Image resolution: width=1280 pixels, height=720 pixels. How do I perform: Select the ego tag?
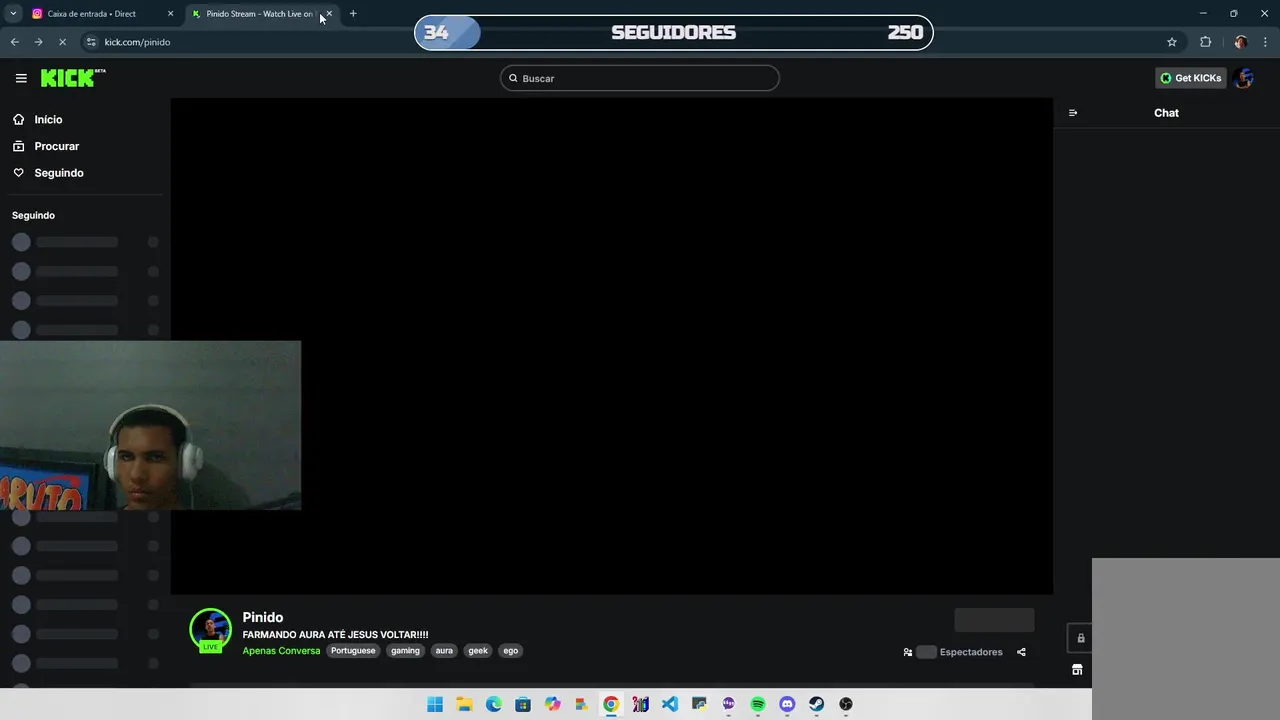pyautogui.click(x=511, y=651)
